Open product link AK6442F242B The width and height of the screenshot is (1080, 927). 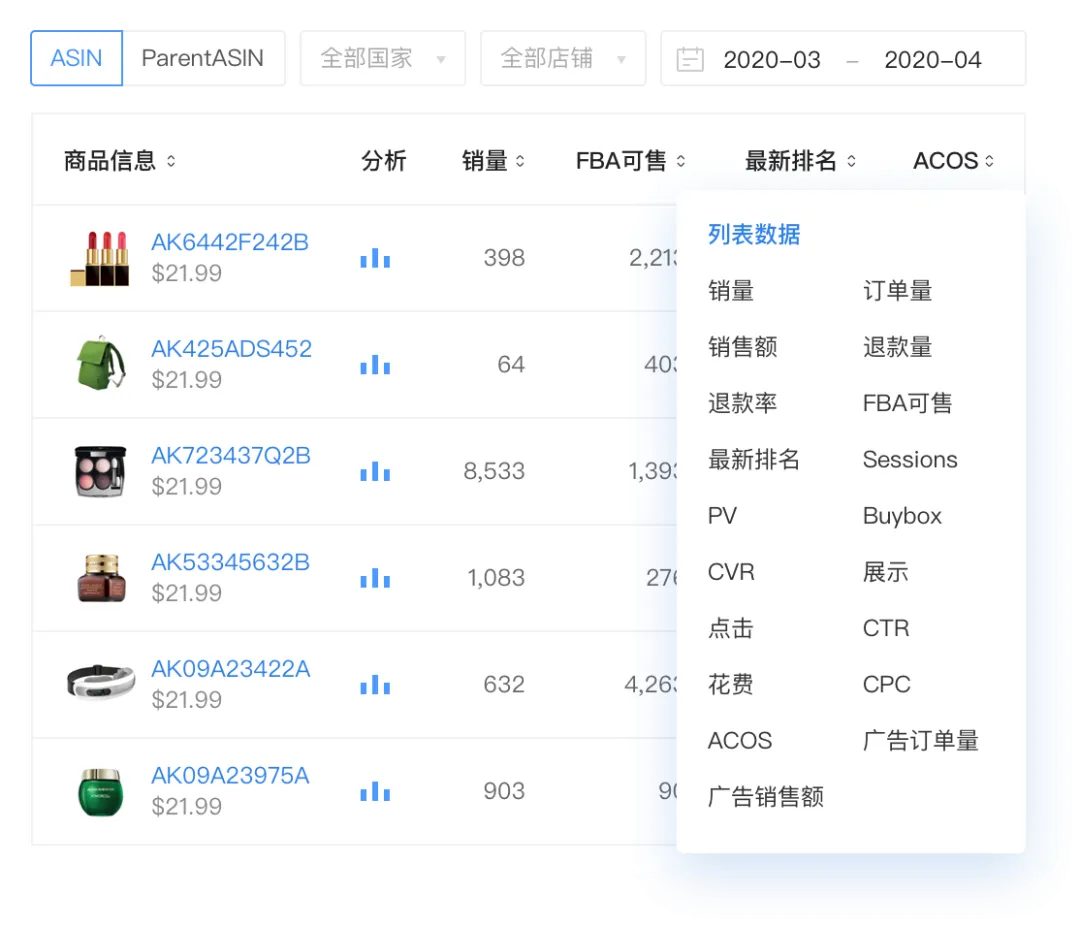[x=230, y=242]
